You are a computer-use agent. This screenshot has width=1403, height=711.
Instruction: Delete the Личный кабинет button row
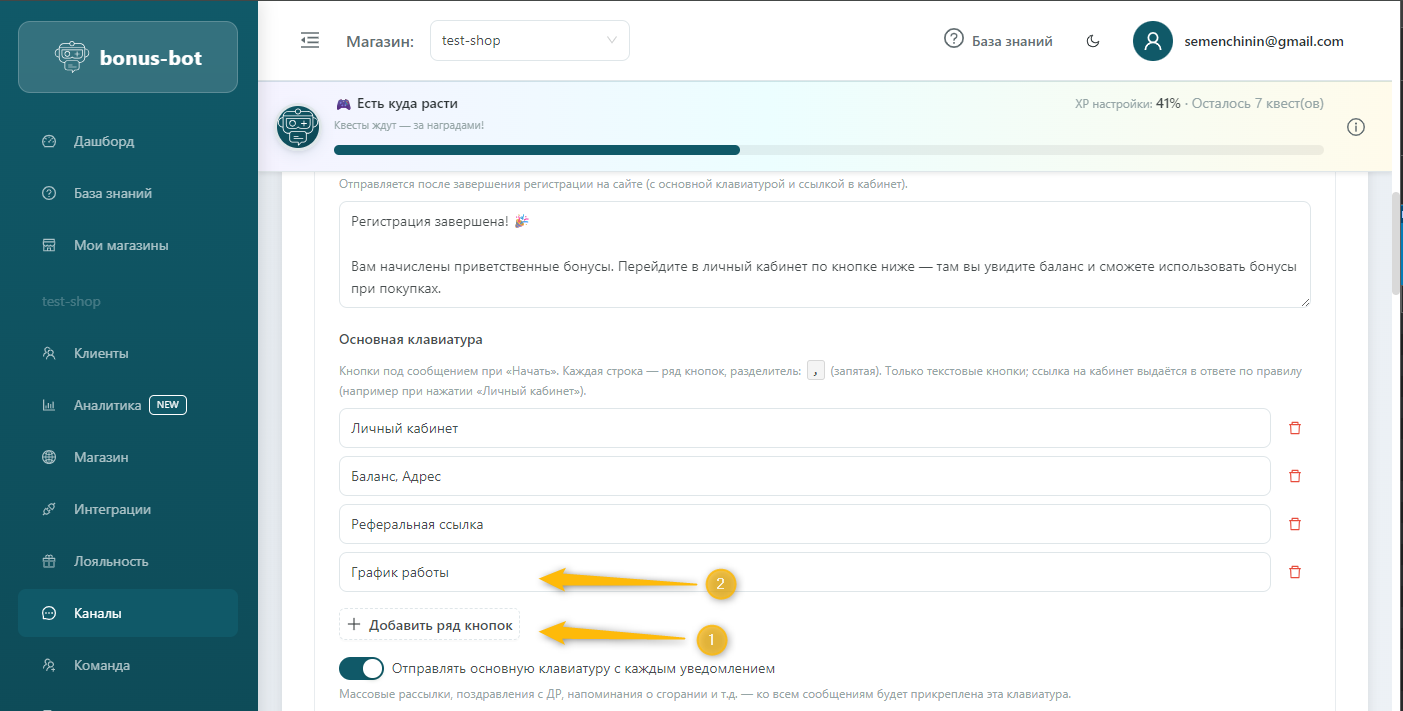click(1295, 428)
